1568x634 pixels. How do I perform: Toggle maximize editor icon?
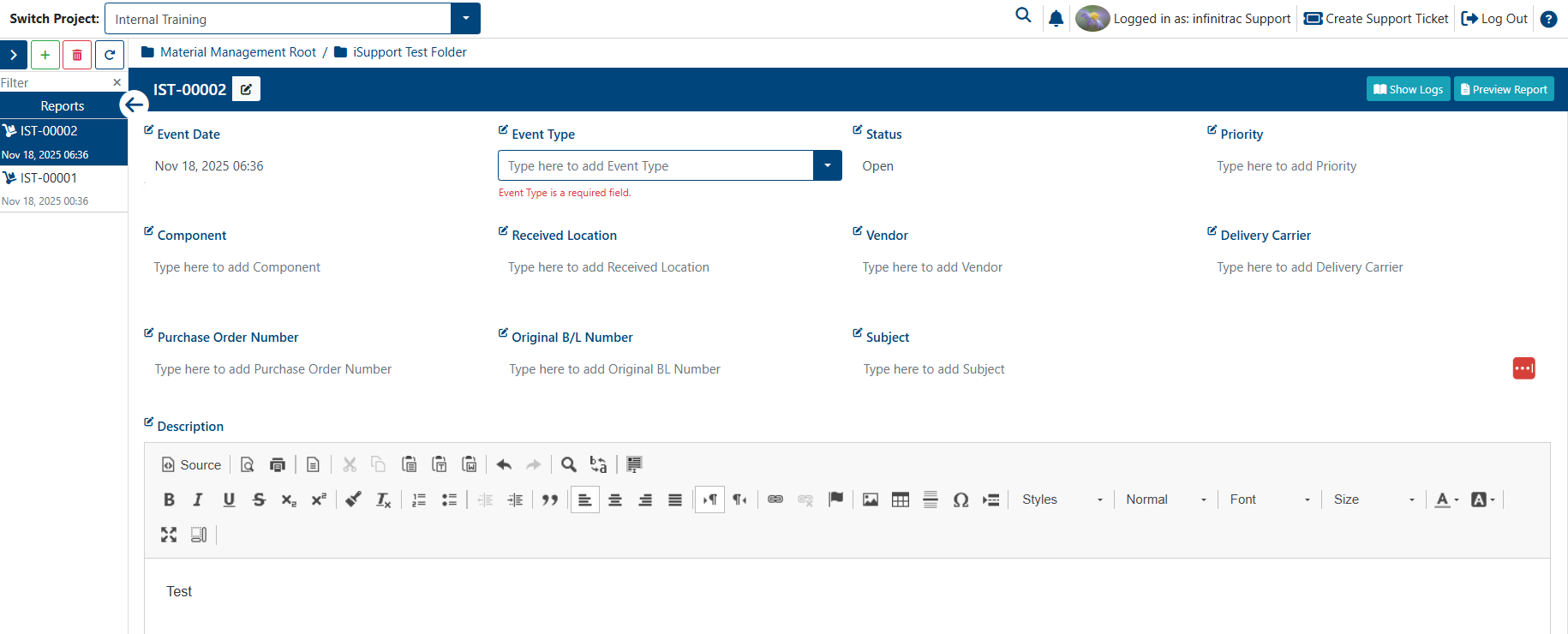point(169,535)
